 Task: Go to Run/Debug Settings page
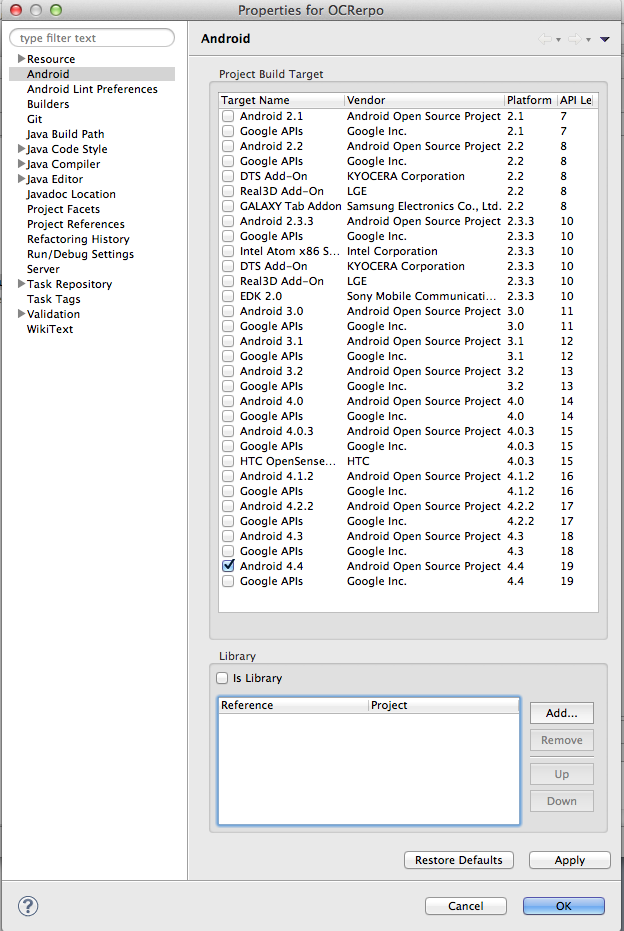[x=80, y=254]
